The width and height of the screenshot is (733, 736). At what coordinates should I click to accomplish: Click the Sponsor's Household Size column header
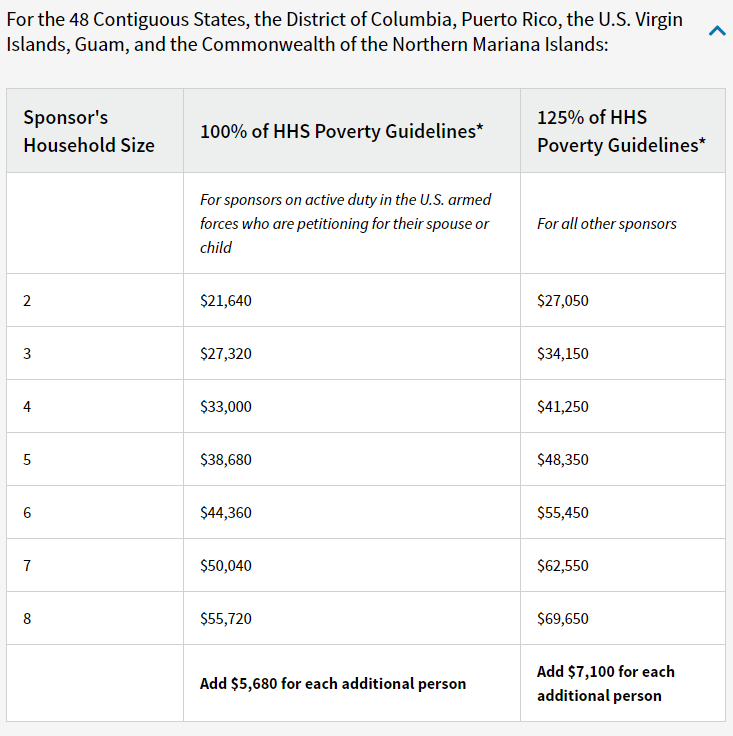coord(89,131)
